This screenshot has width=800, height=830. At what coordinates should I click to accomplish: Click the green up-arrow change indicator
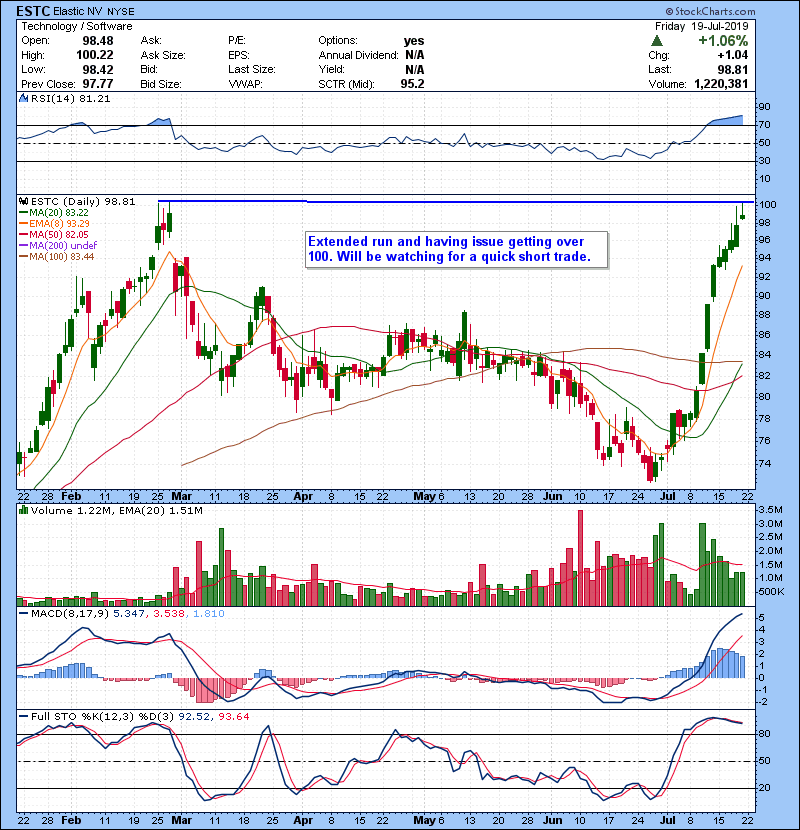coord(657,41)
